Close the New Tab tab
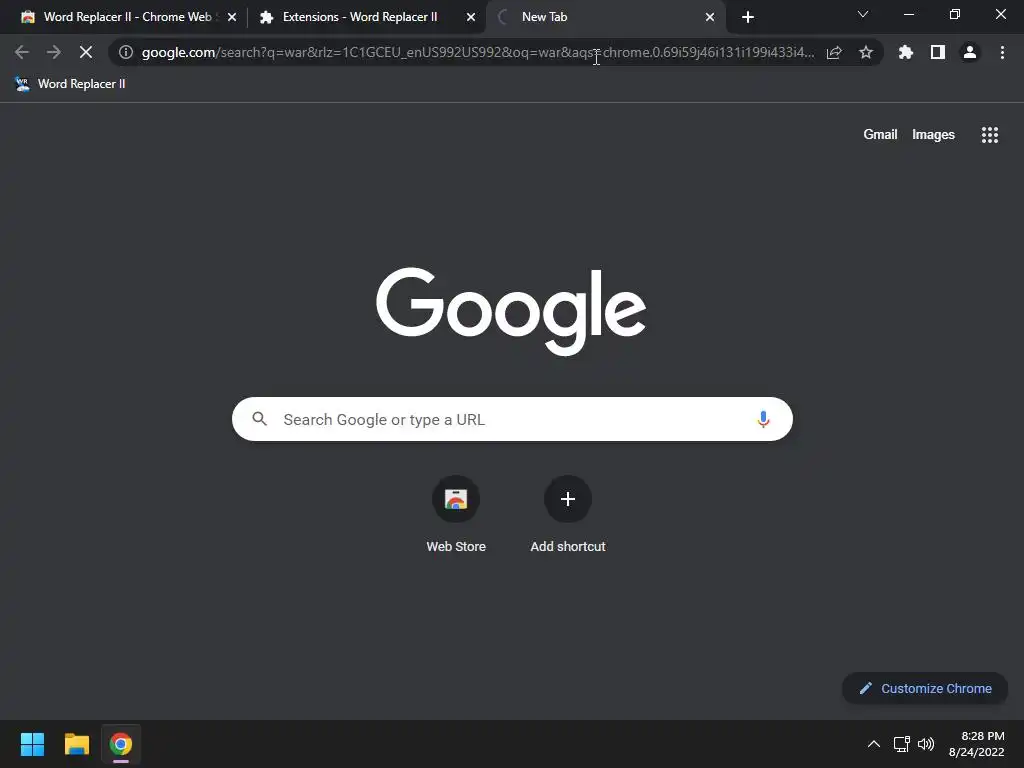This screenshot has height=768, width=1024. 710,17
